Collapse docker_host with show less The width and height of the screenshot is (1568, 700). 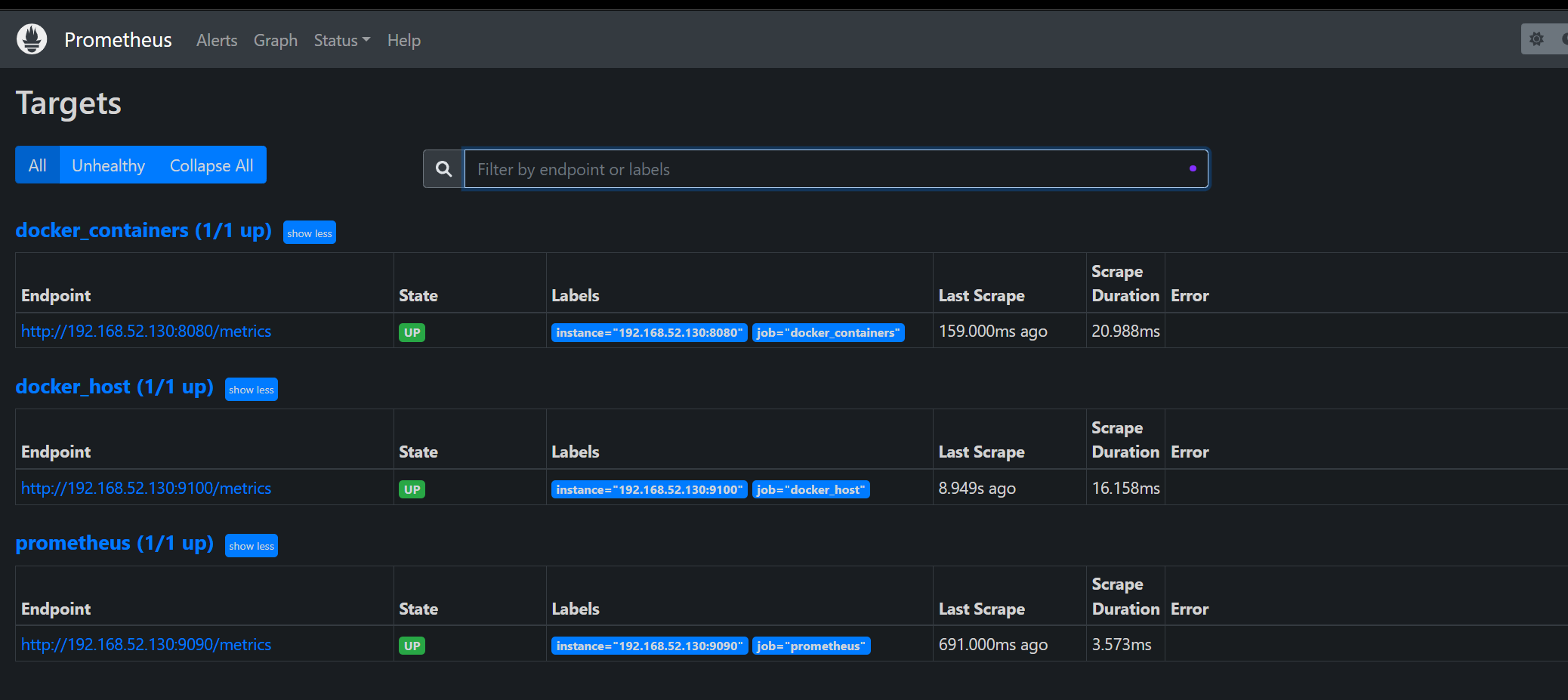pos(252,390)
